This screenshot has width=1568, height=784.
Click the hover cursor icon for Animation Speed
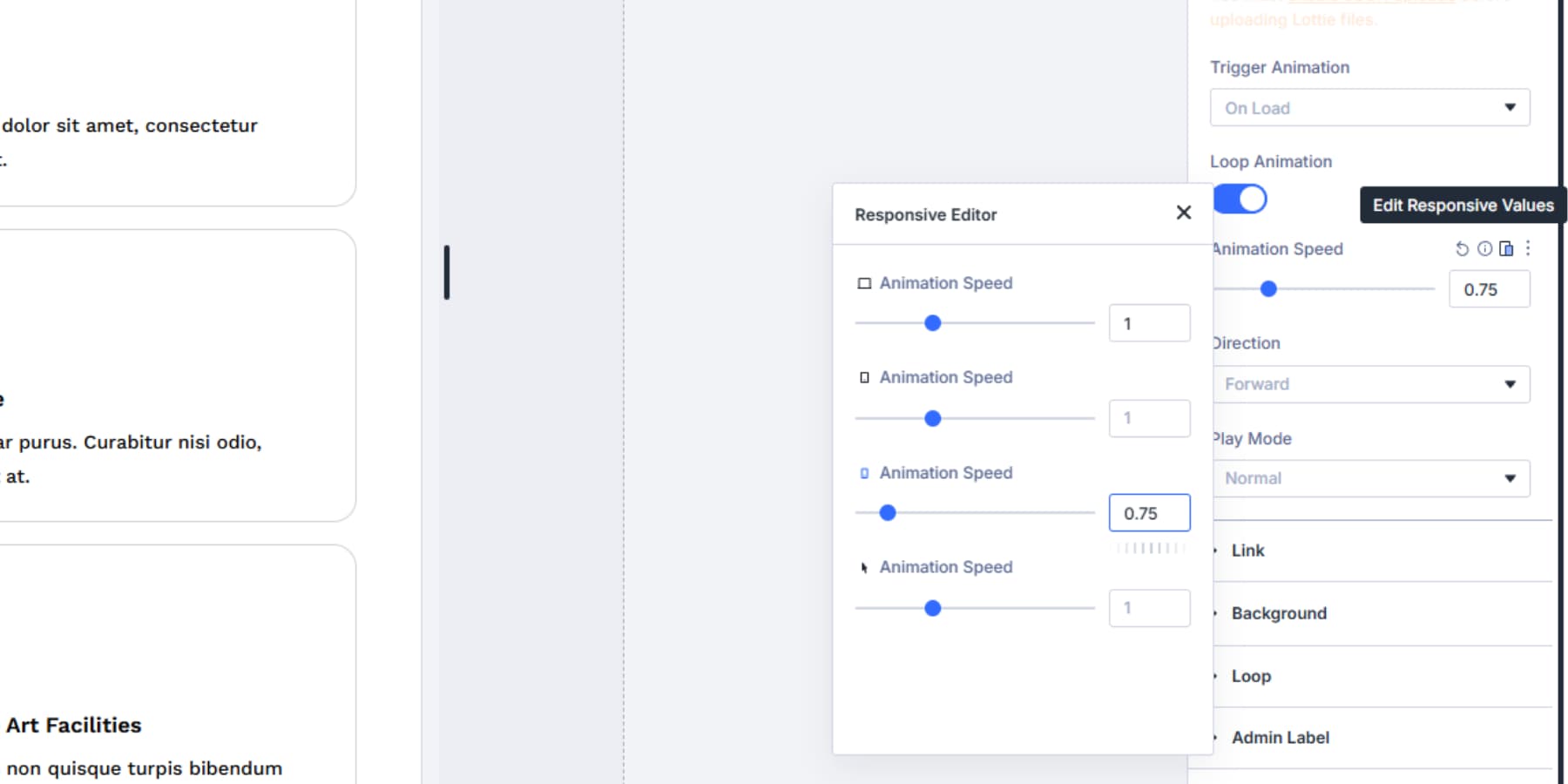click(x=863, y=567)
